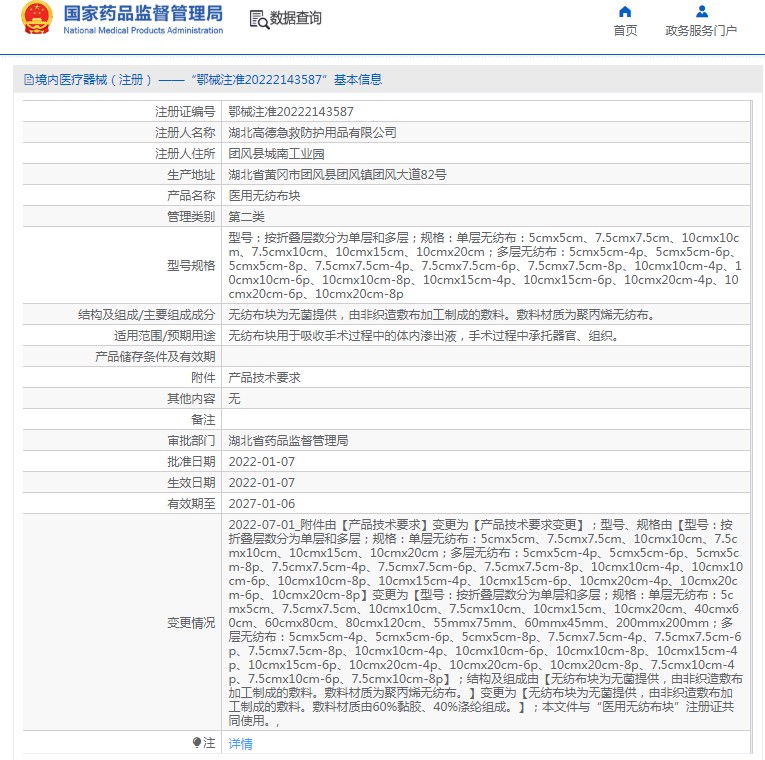Screen dimensions: 765x760
Task: Select product name 医用无纺布块
Action: pyautogui.click(x=264, y=196)
